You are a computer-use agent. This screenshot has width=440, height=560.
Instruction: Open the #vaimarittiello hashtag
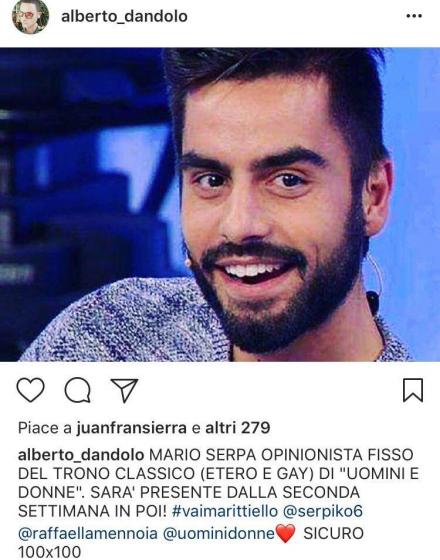(225, 511)
